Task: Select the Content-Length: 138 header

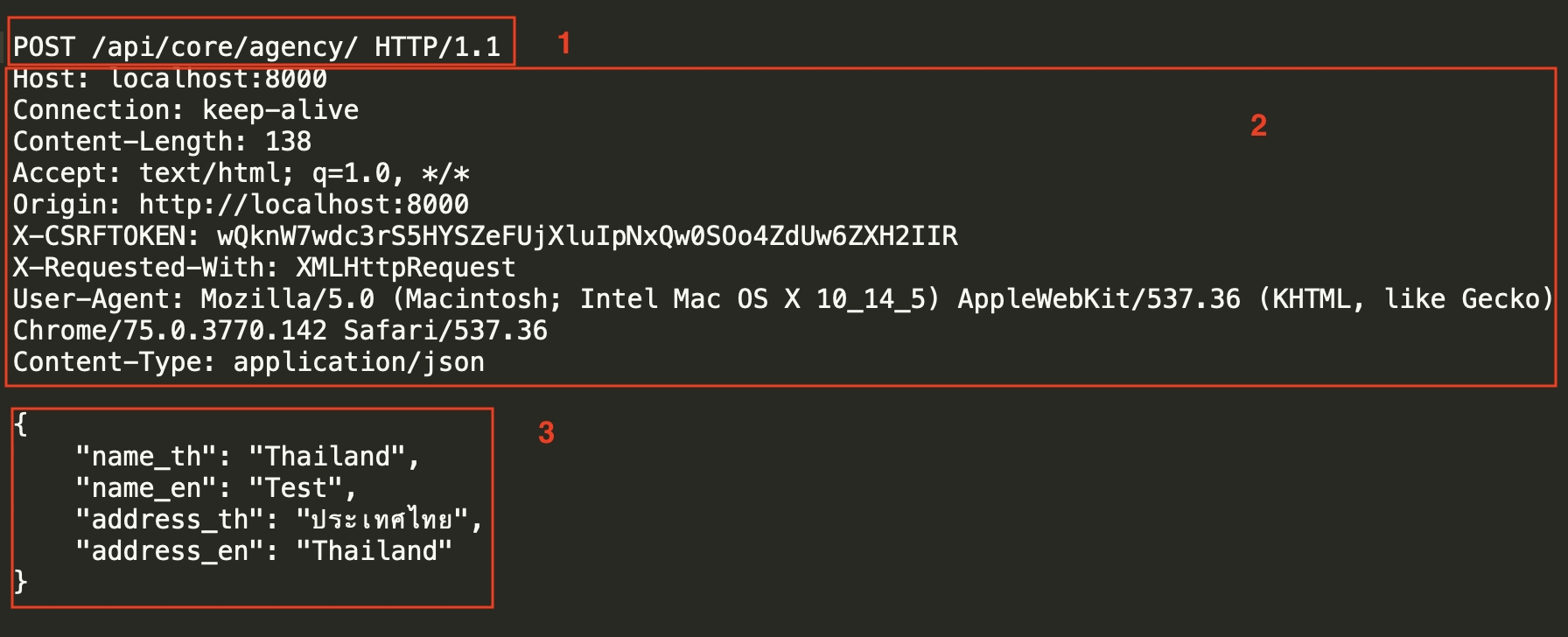Action: pyautogui.click(x=162, y=142)
